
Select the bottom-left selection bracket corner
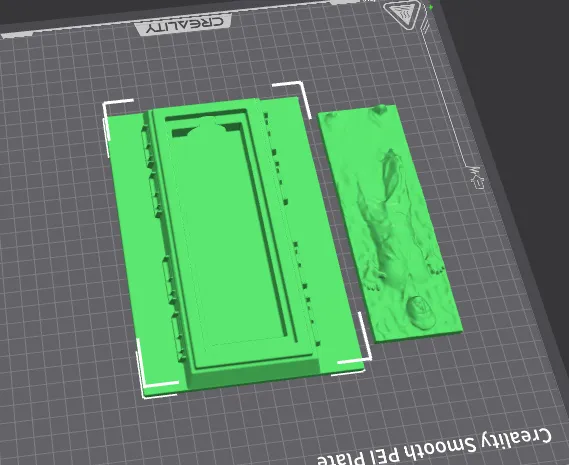point(155,367)
